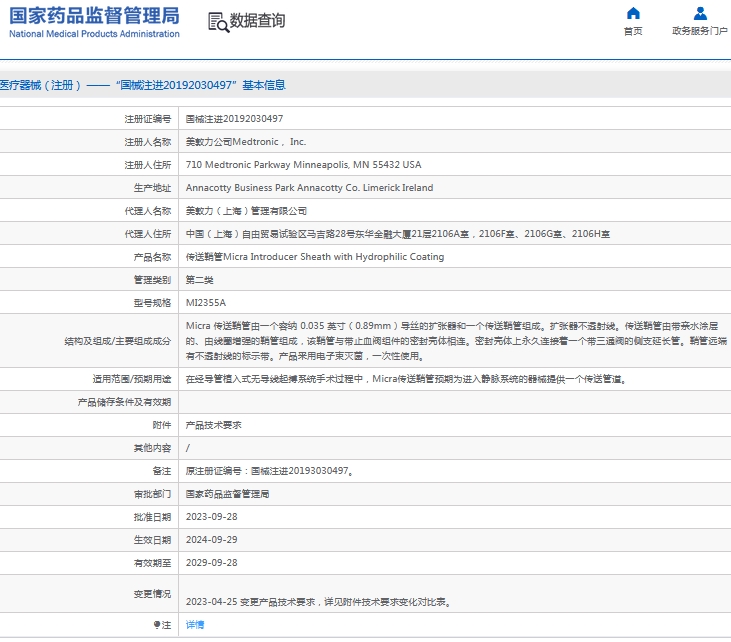This screenshot has height=642, width=731.
Task: Click the structure description starting with Micra 传送鞘管
Action: (x=456, y=341)
